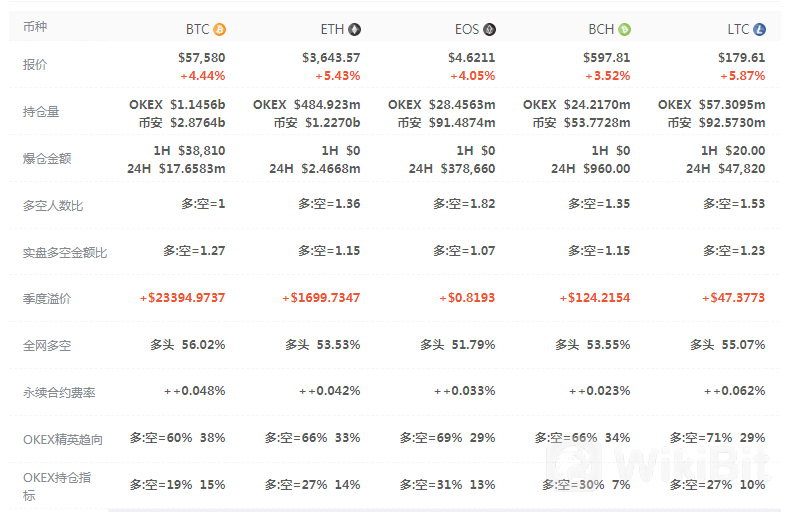Screen dimensions: 787x512
Task: Click the blue Litecoin icon
Action: (x=759, y=30)
